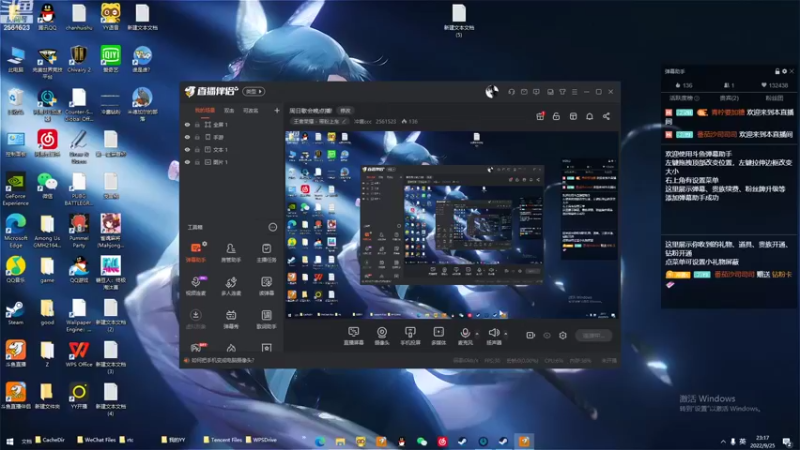
Task: Expand the microphone options arrow
Action: point(477,334)
